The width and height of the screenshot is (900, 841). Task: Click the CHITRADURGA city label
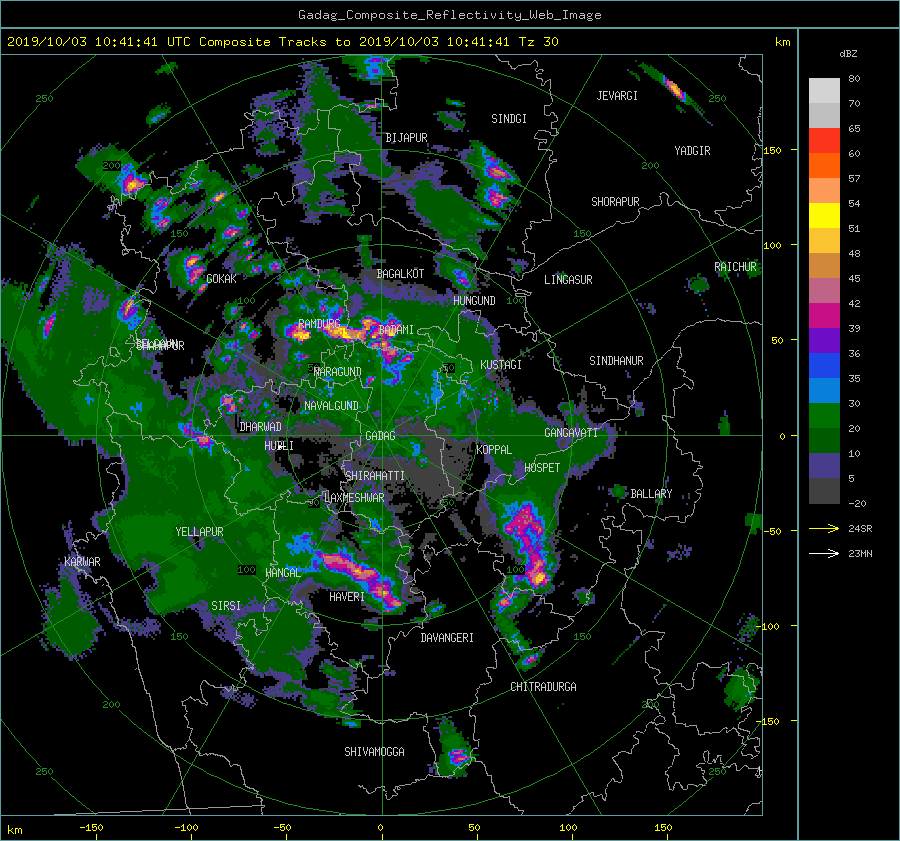pyautogui.click(x=543, y=687)
